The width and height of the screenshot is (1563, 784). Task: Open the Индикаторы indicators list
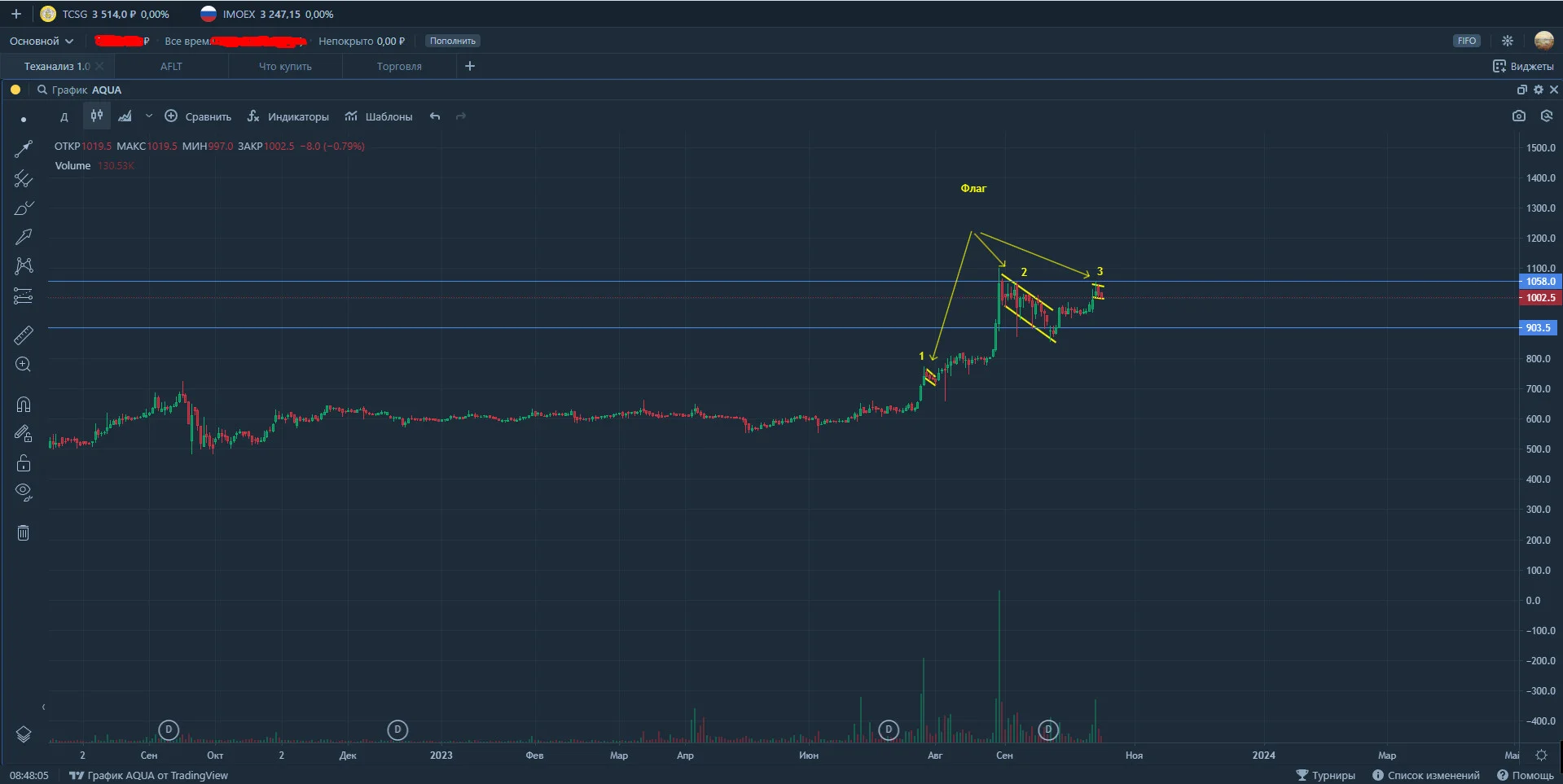tap(288, 116)
